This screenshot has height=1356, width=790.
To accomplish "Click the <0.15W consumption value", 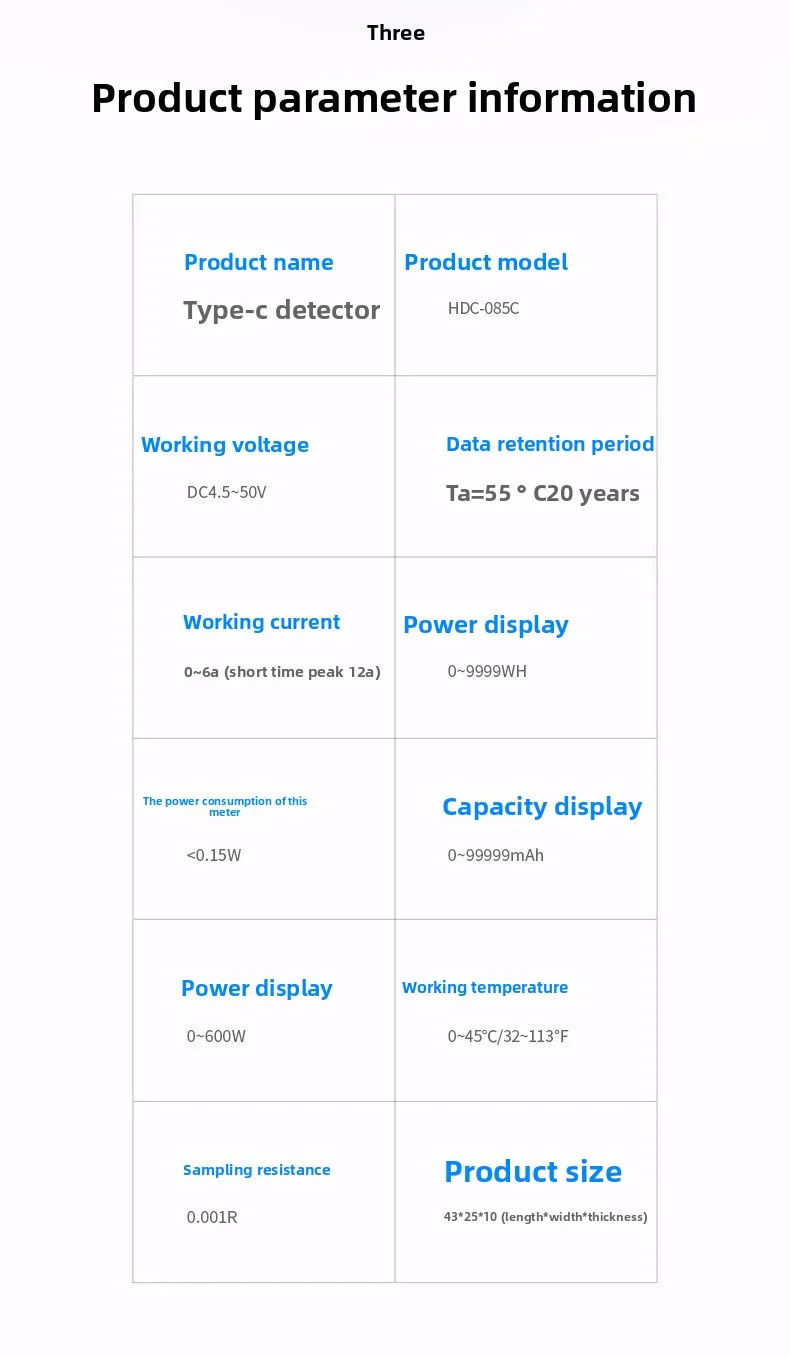I will point(213,855).
